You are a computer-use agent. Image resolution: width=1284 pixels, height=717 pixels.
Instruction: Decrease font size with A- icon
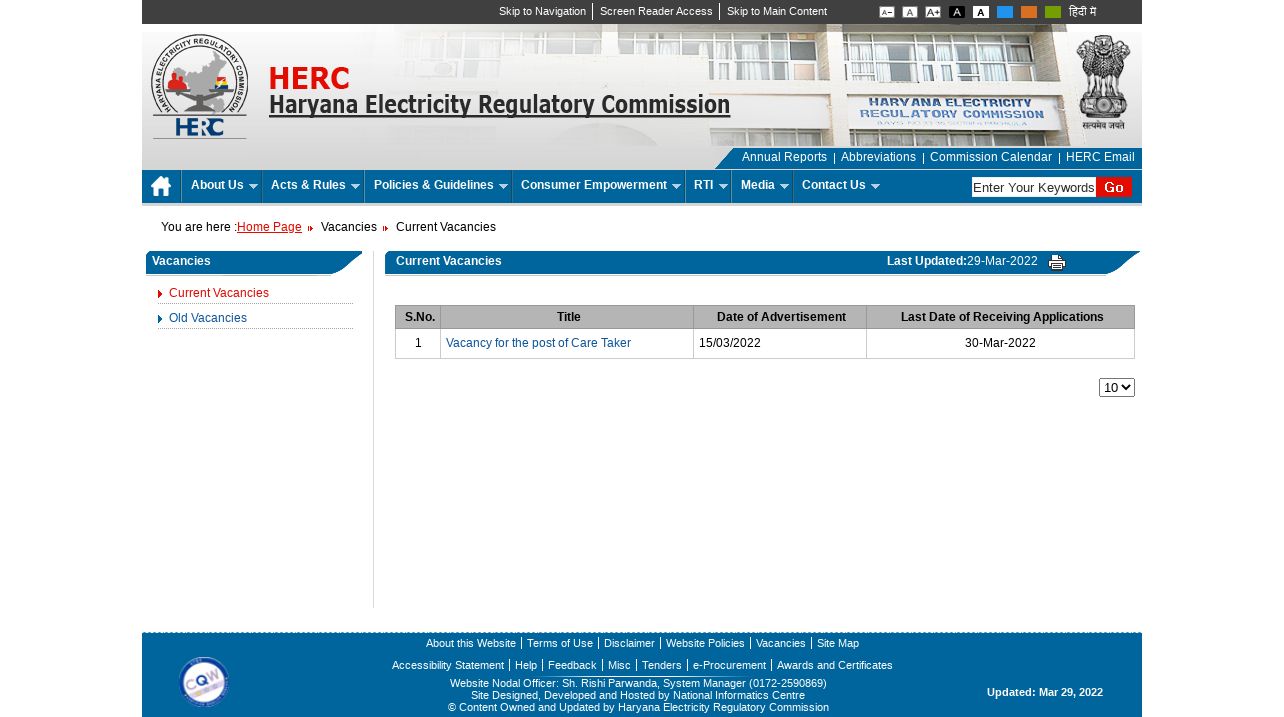[x=887, y=12]
